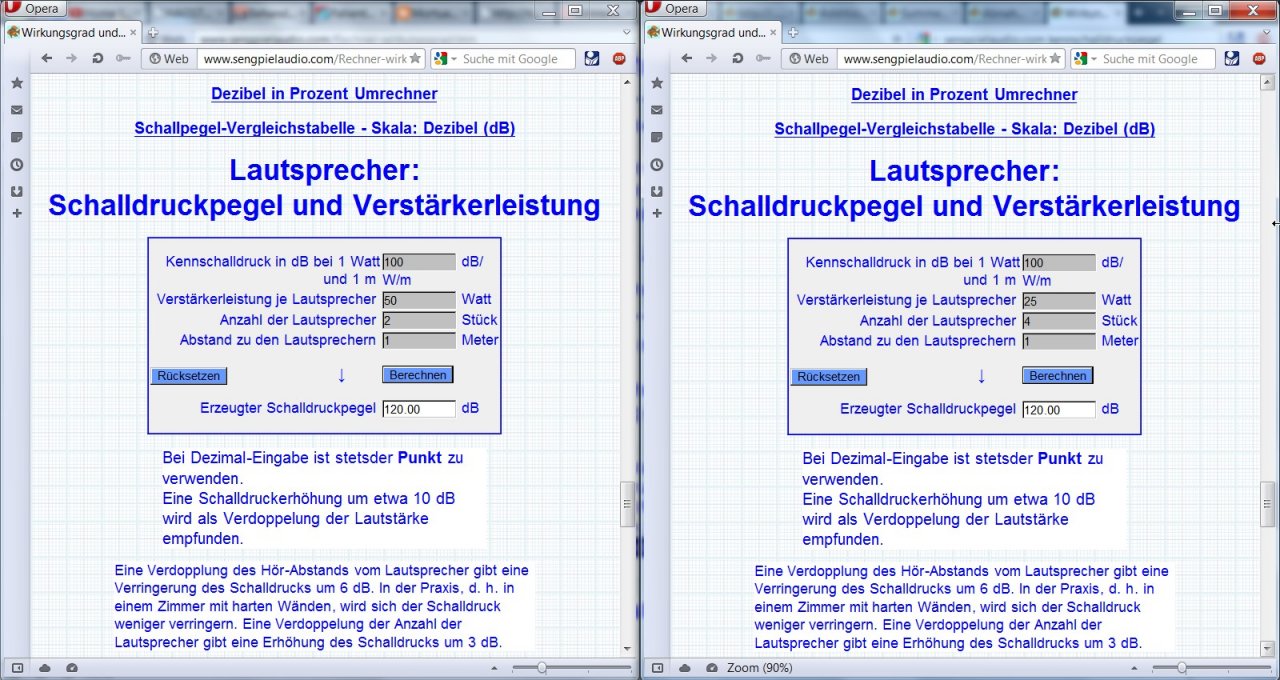Screen dimensions: 1280x680
Task: Edit Verstärkerleistung field showing 50
Action: click(418, 300)
